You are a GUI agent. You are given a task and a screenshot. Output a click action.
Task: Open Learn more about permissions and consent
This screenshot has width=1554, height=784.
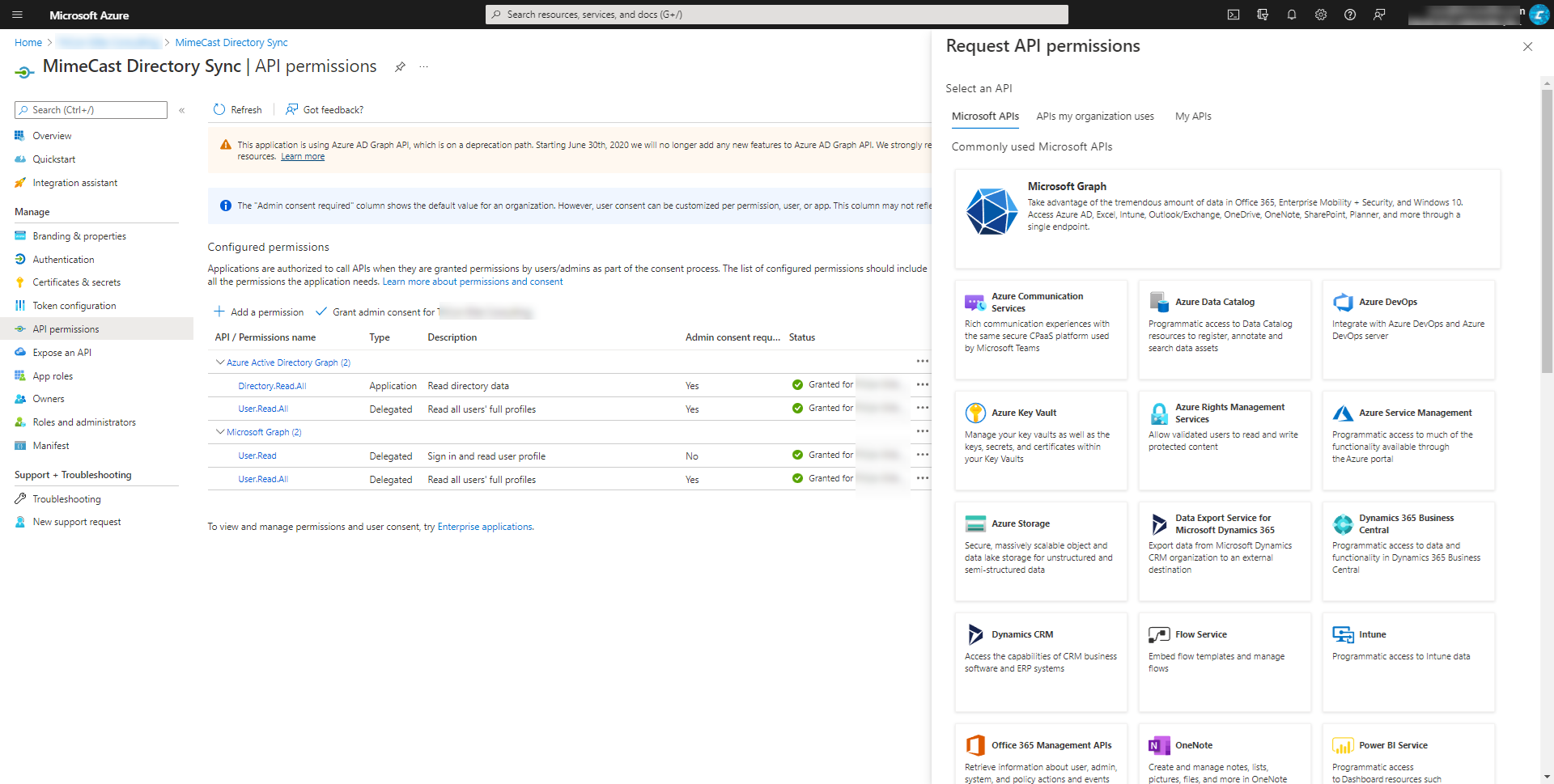point(473,282)
